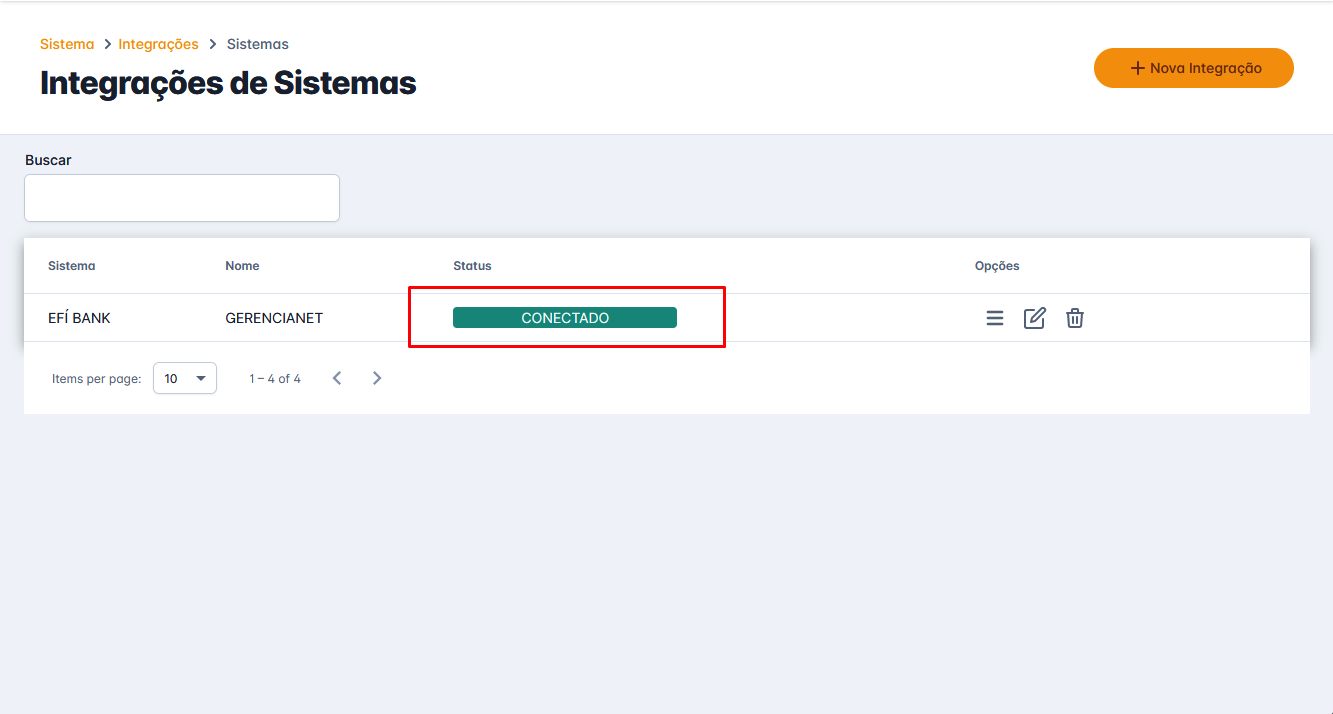Click the Nome column header
The width and height of the screenshot is (1333, 714).
coord(242,266)
